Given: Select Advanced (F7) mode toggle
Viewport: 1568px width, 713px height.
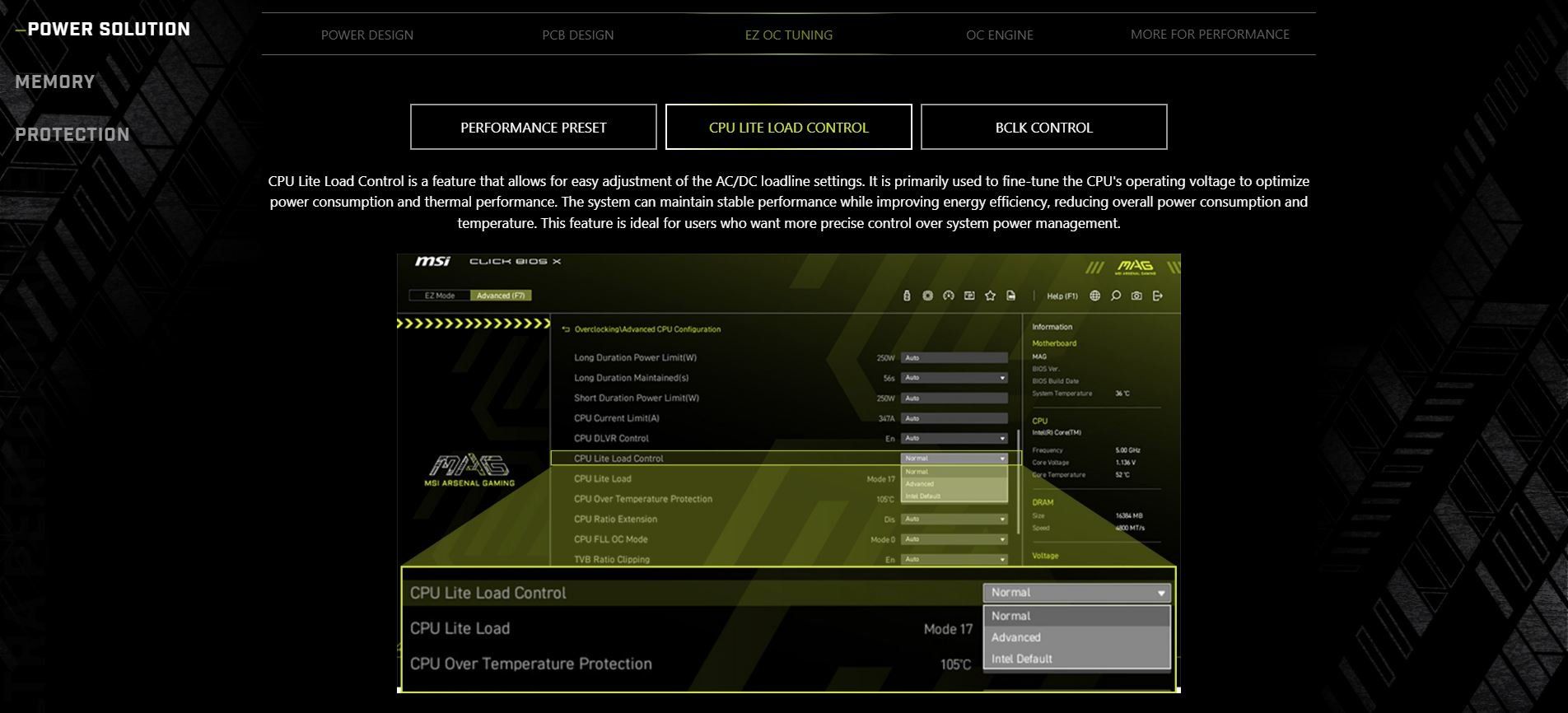Looking at the screenshot, I should [x=501, y=296].
